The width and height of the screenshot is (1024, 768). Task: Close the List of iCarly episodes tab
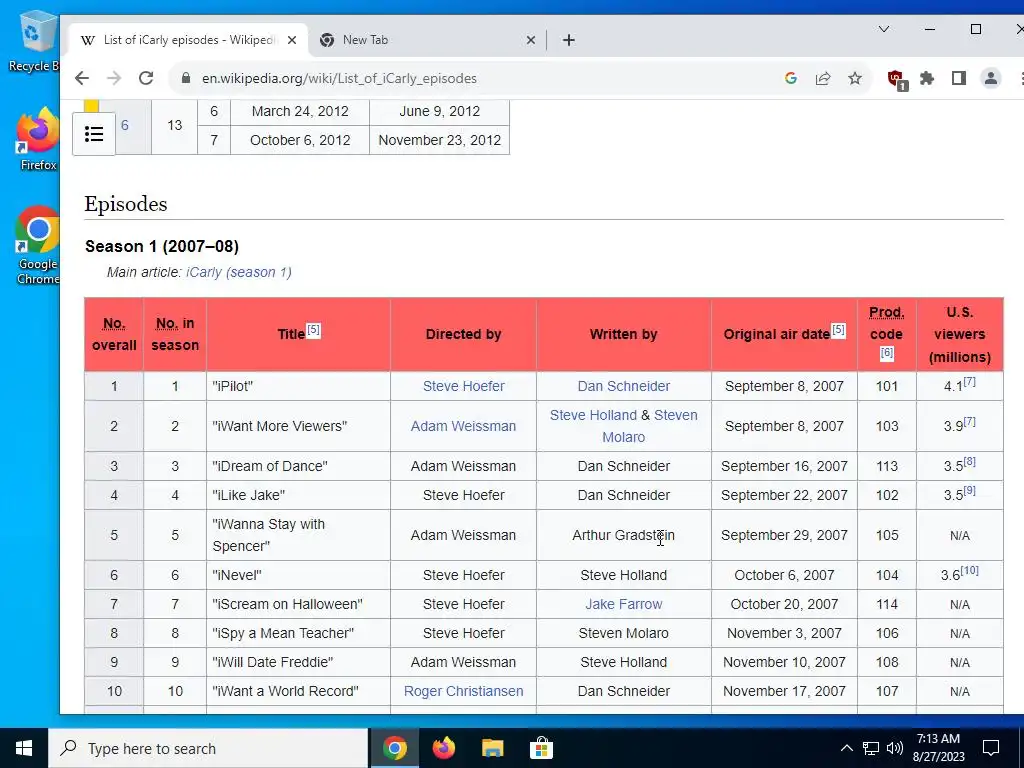pos(292,40)
